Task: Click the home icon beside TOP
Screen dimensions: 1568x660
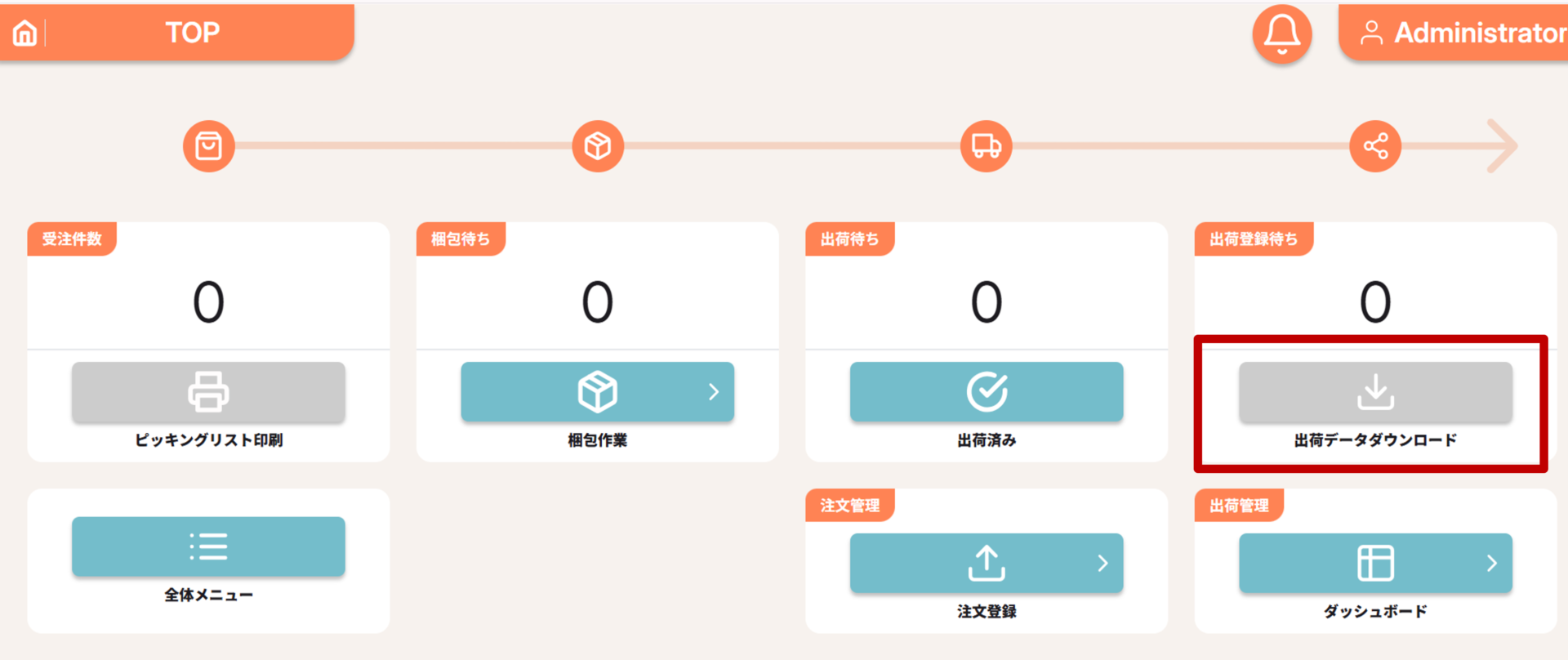Action: [25, 33]
